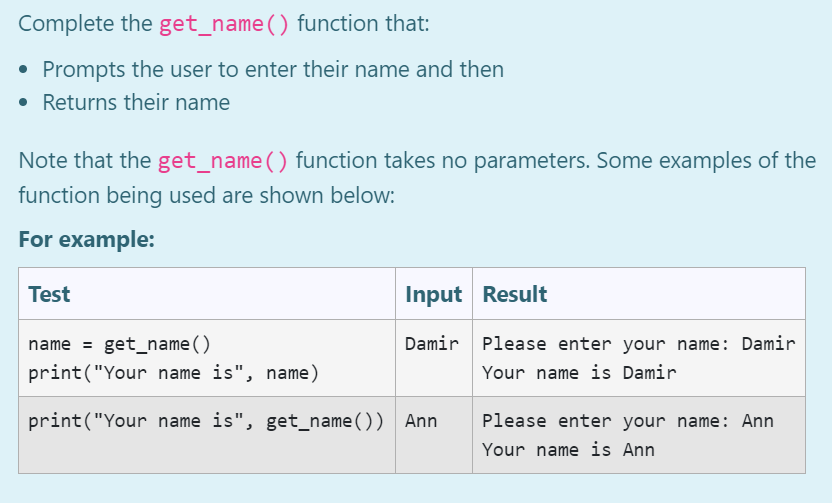Click the text 'function being used are shown below:'
The width and height of the screenshot is (832, 503).
click(207, 195)
